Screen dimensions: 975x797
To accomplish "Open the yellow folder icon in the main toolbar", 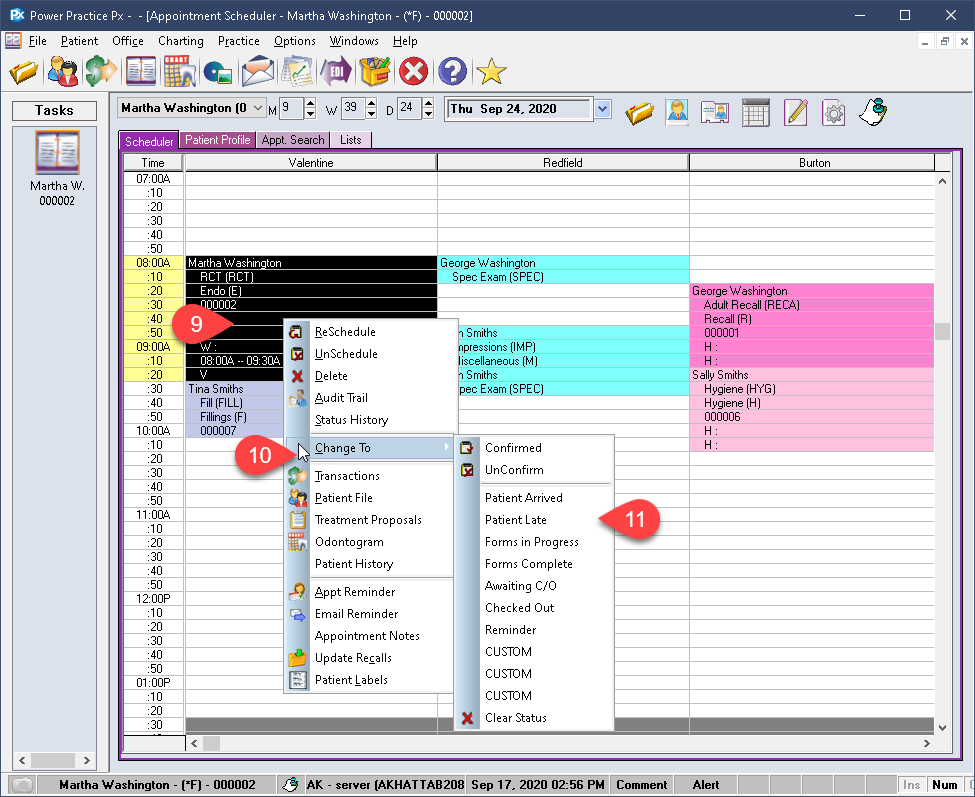I will pyautogui.click(x=24, y=71).
